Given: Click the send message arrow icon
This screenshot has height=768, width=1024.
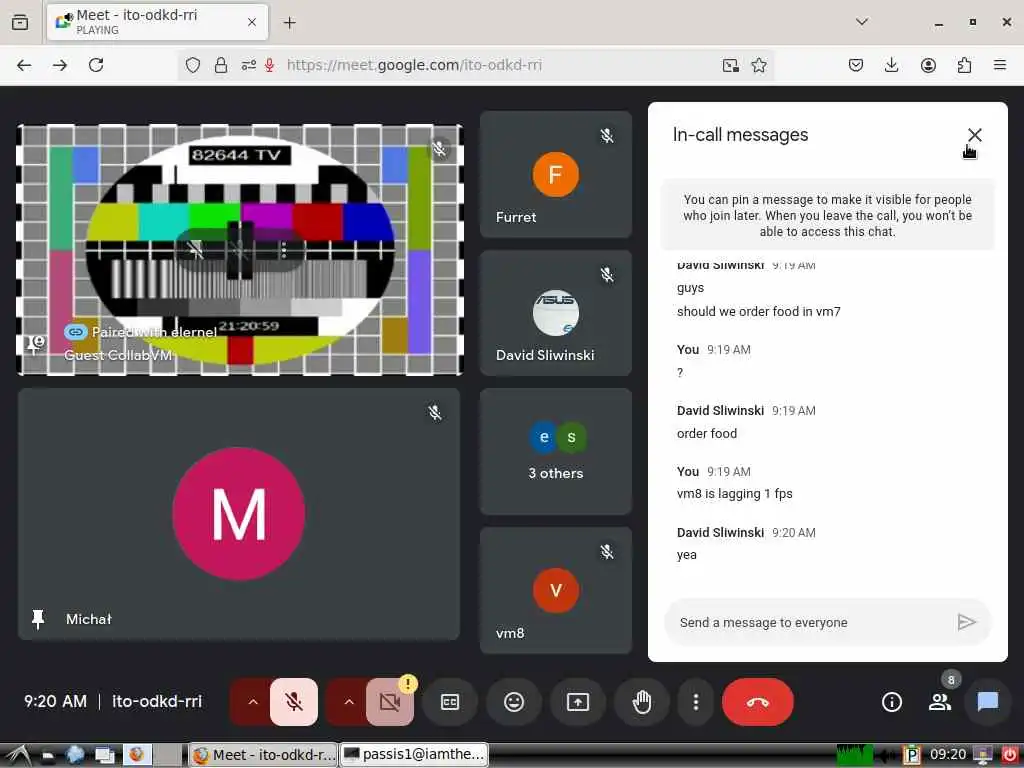Looking at the screenshot, I should point(967,622).
